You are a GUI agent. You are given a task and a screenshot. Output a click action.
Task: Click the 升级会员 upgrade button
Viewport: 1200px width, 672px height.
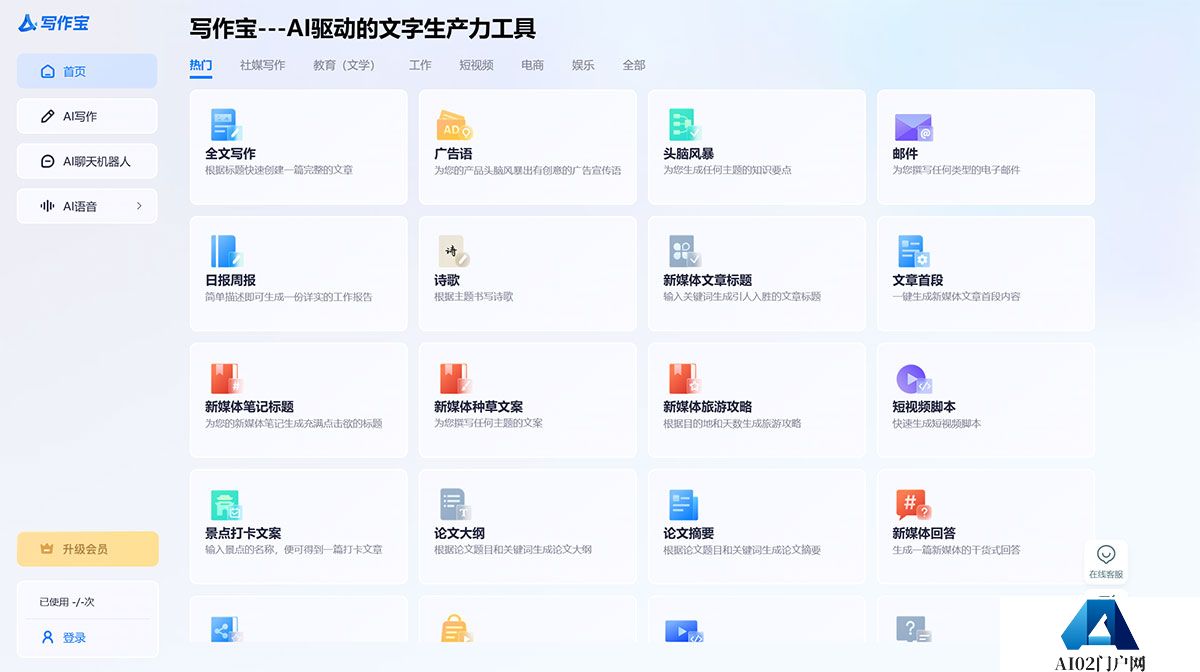pyautogui.click(x=87, y=549)
